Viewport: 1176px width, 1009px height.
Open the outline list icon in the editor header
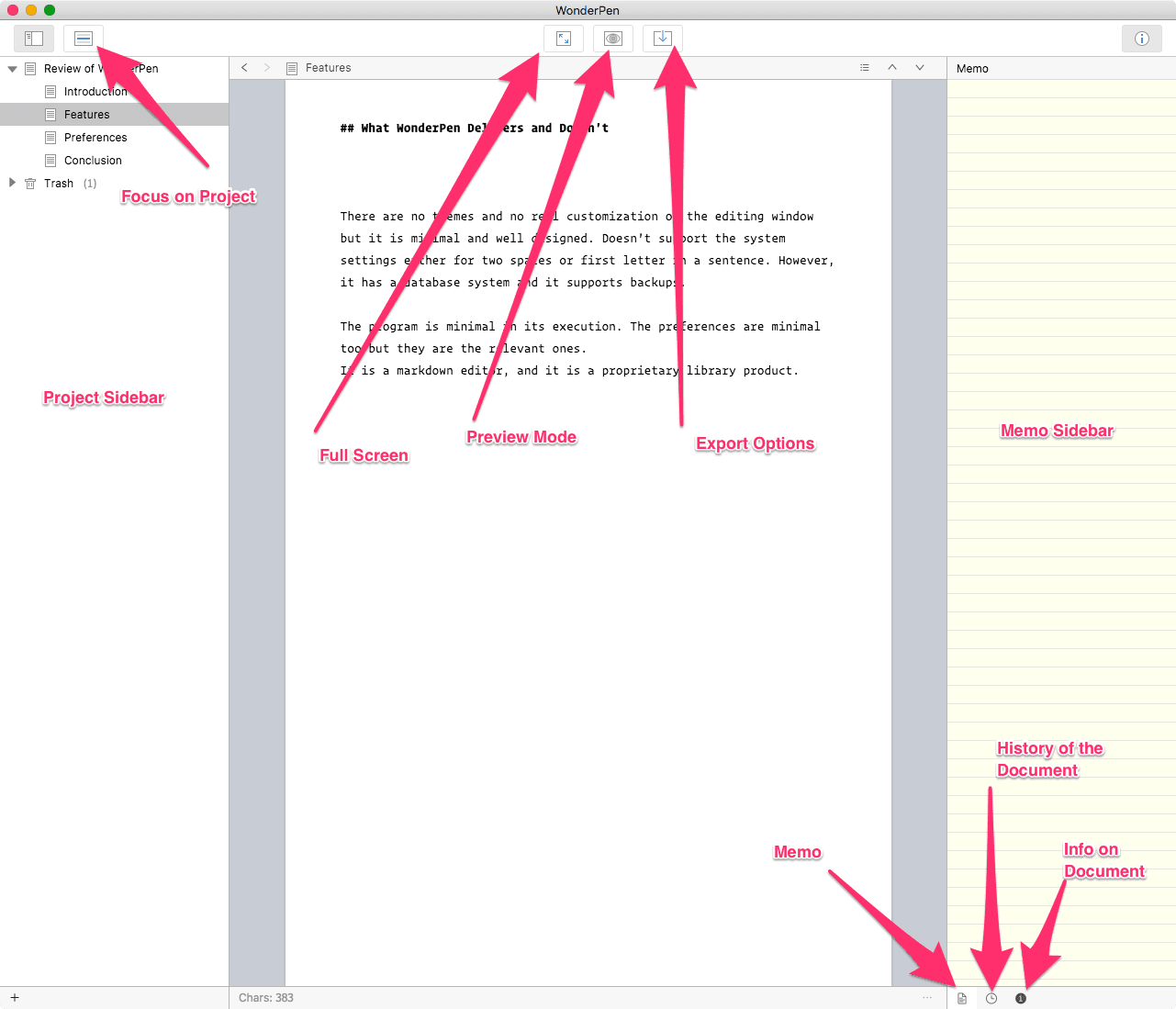(x=865, y=68)
